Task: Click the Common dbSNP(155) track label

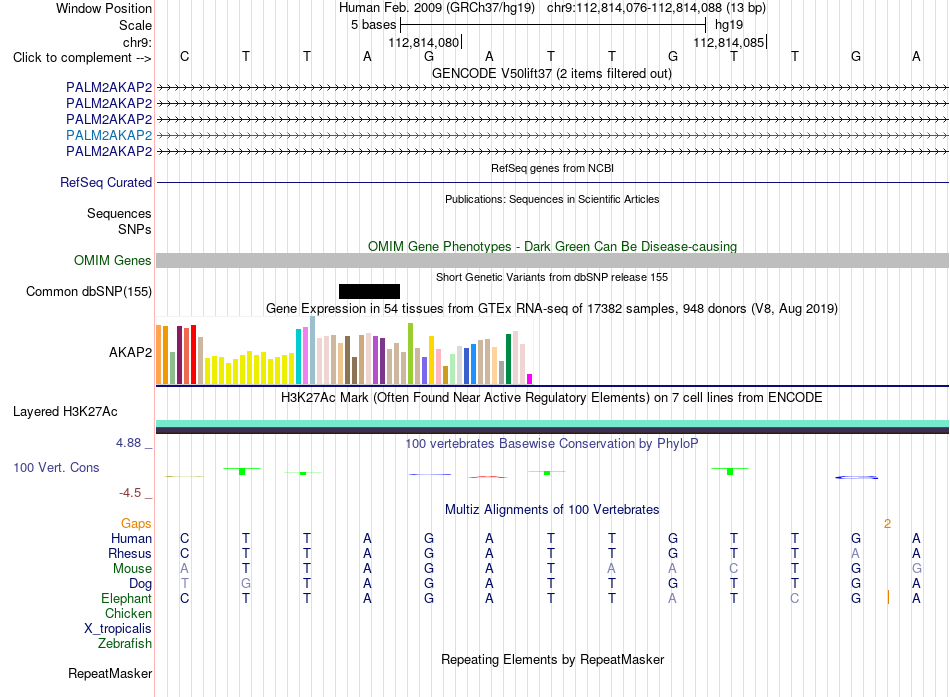Action: click(89, 292)
